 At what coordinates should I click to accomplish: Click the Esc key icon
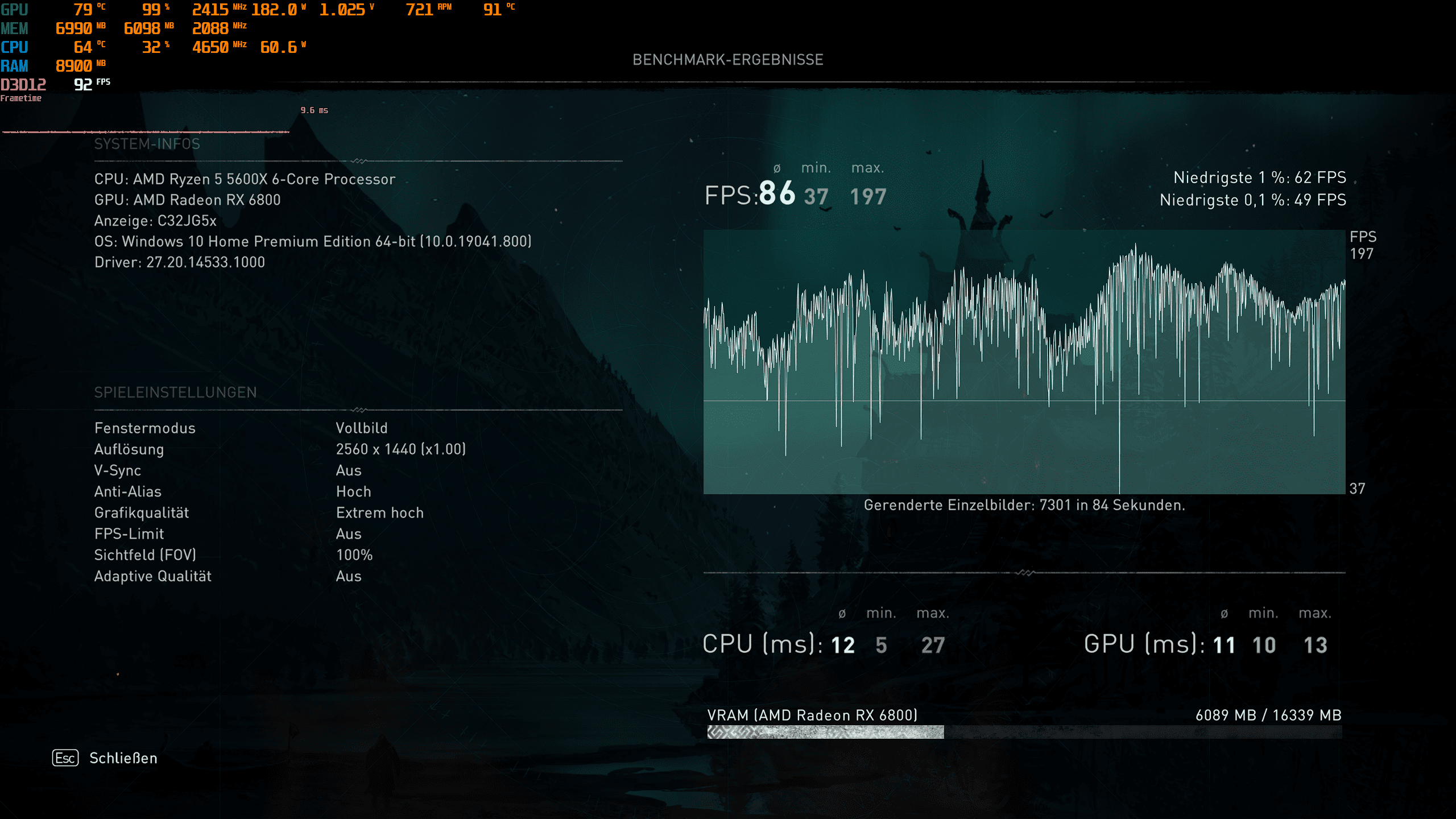[65, 758]
